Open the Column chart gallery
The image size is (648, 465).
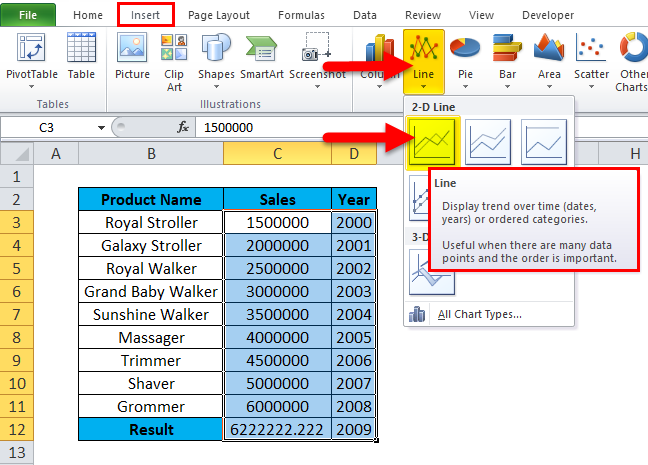(379, 60)
